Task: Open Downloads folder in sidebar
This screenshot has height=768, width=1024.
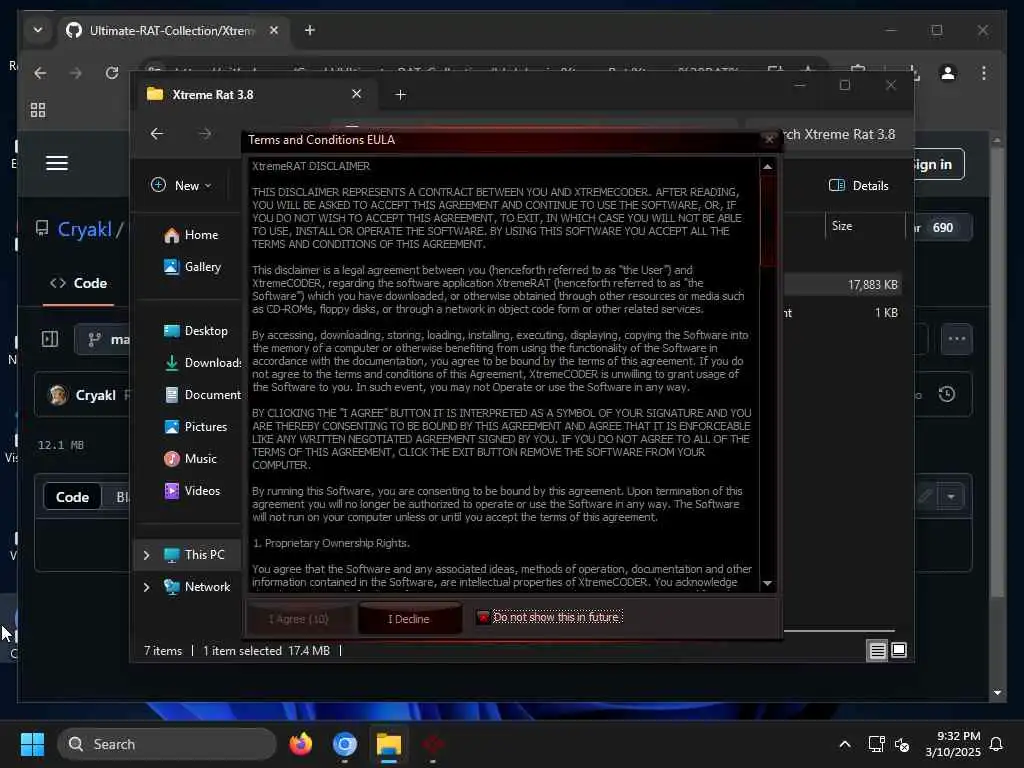Action: tap(202, 363)
